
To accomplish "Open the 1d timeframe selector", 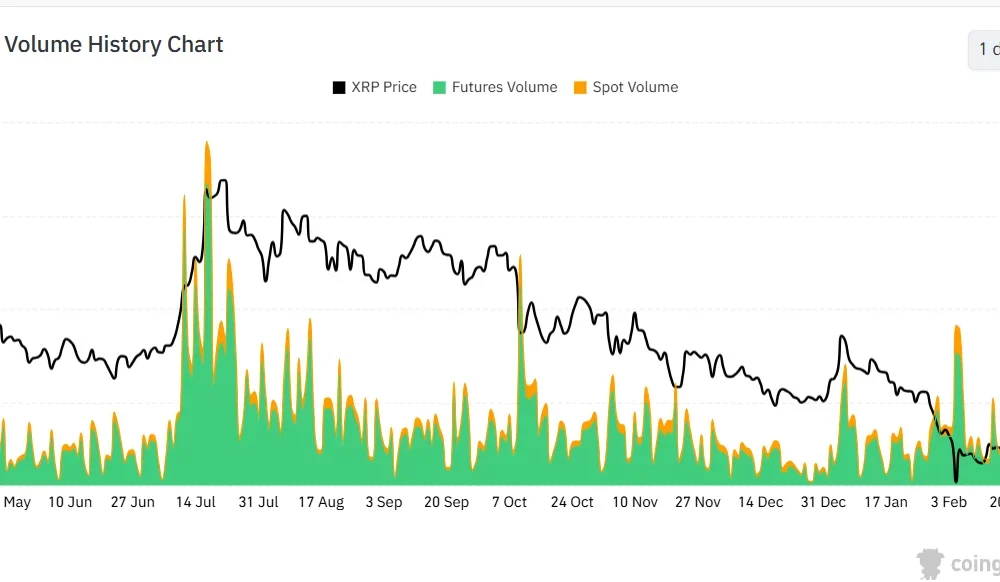I will [985, 48].
